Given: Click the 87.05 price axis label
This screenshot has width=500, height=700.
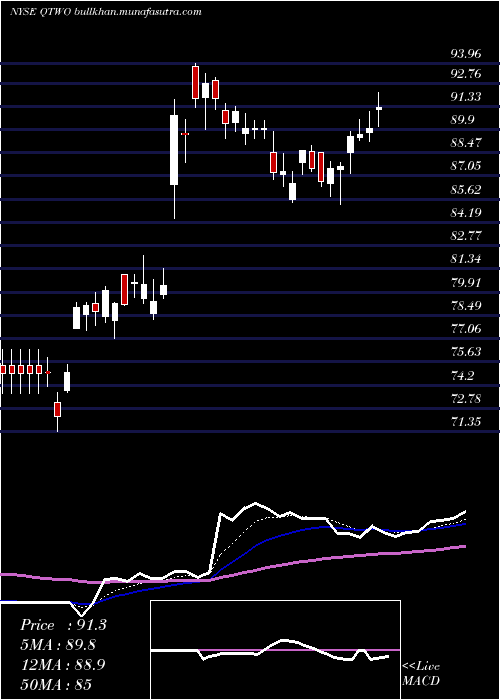Looking at the screenshot, I should tap(466, 166).
